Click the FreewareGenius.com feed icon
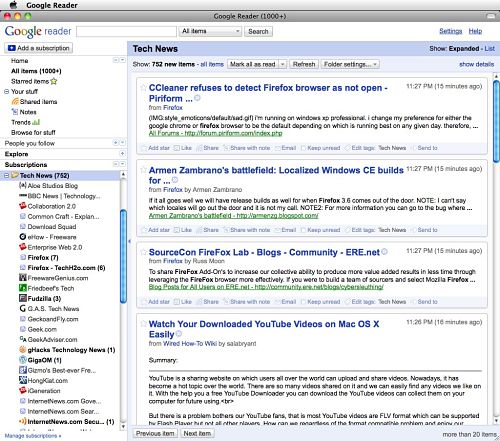Screen dimensions: 500x441 coord(23,278)
